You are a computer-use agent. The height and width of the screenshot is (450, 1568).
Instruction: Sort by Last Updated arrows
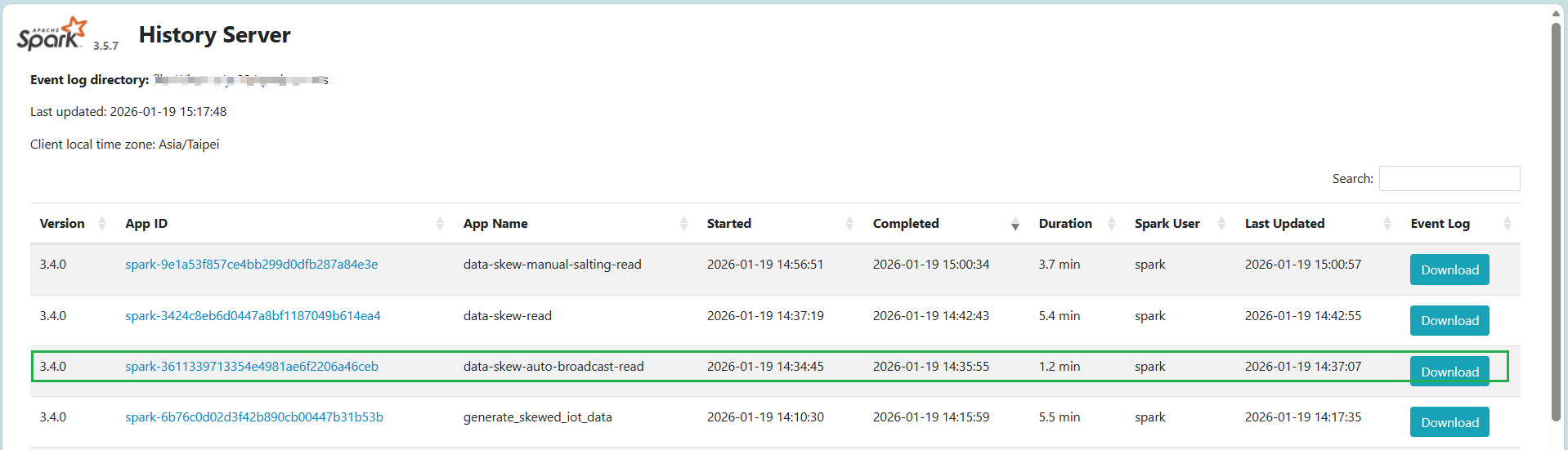[1387, 224]
